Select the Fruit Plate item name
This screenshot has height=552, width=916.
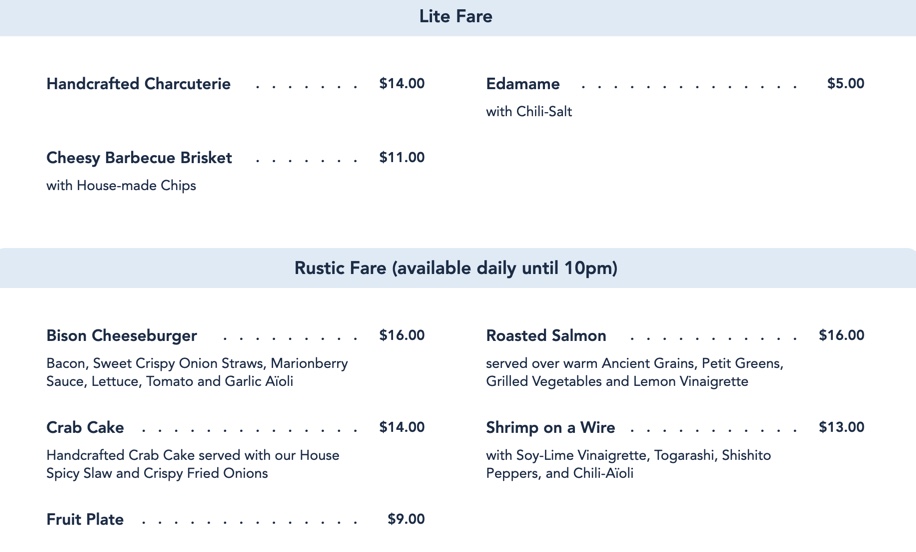coord(85,520)
